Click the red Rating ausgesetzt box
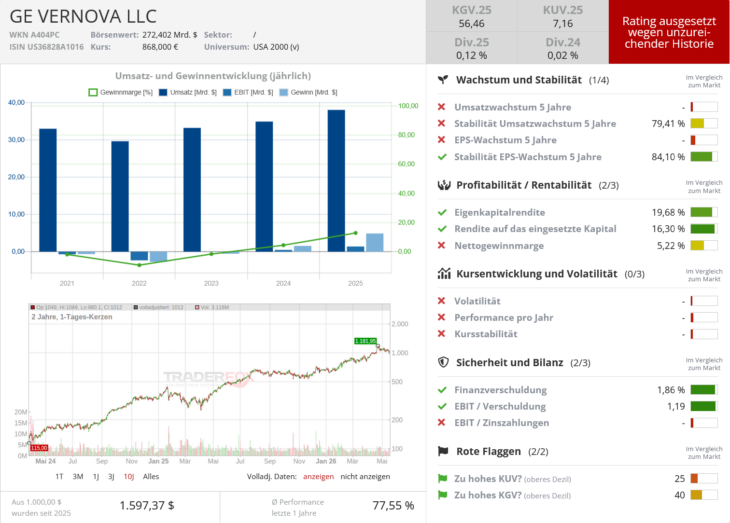 669,32
